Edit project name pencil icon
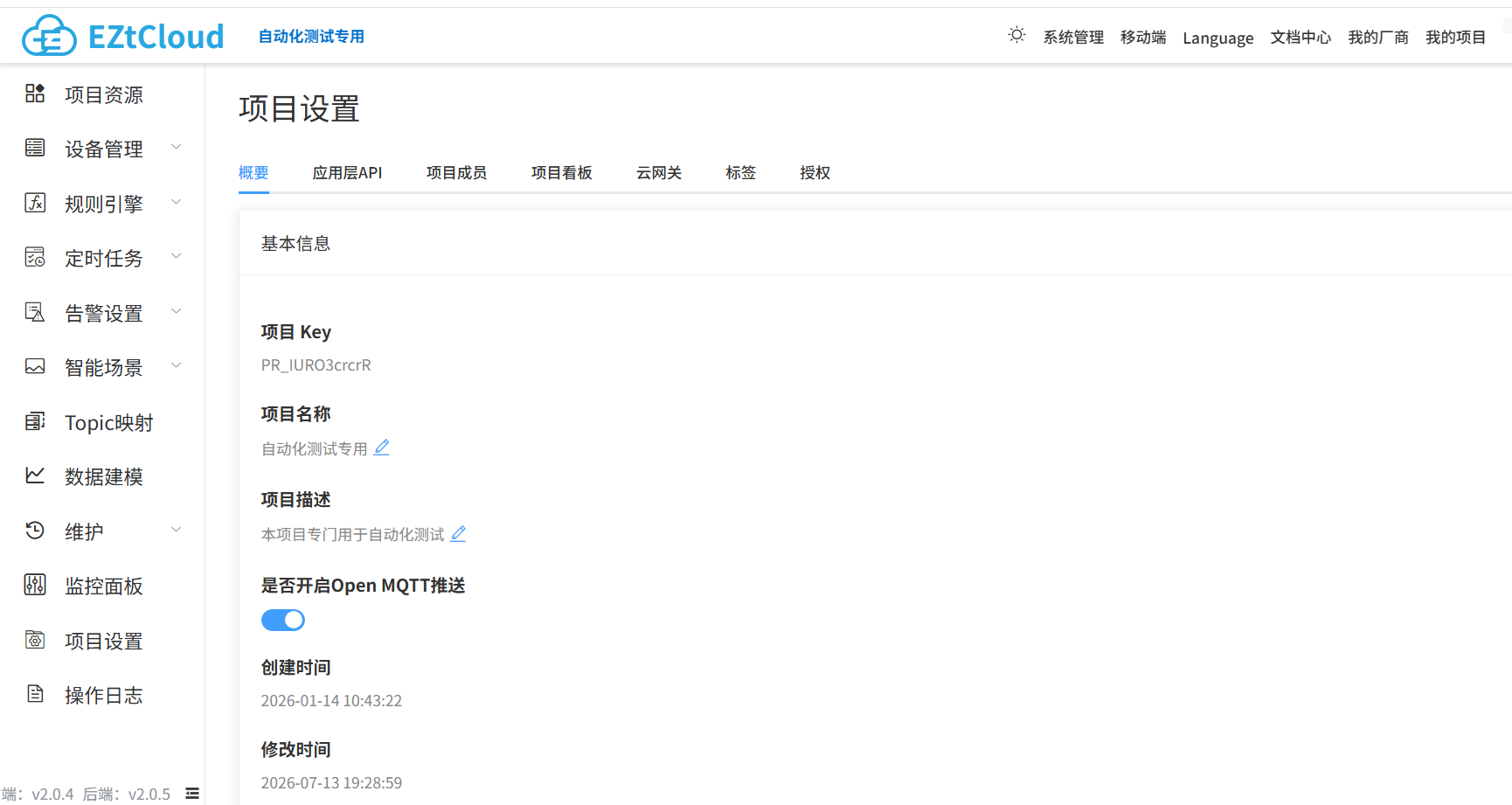 [x=382, y=448]
